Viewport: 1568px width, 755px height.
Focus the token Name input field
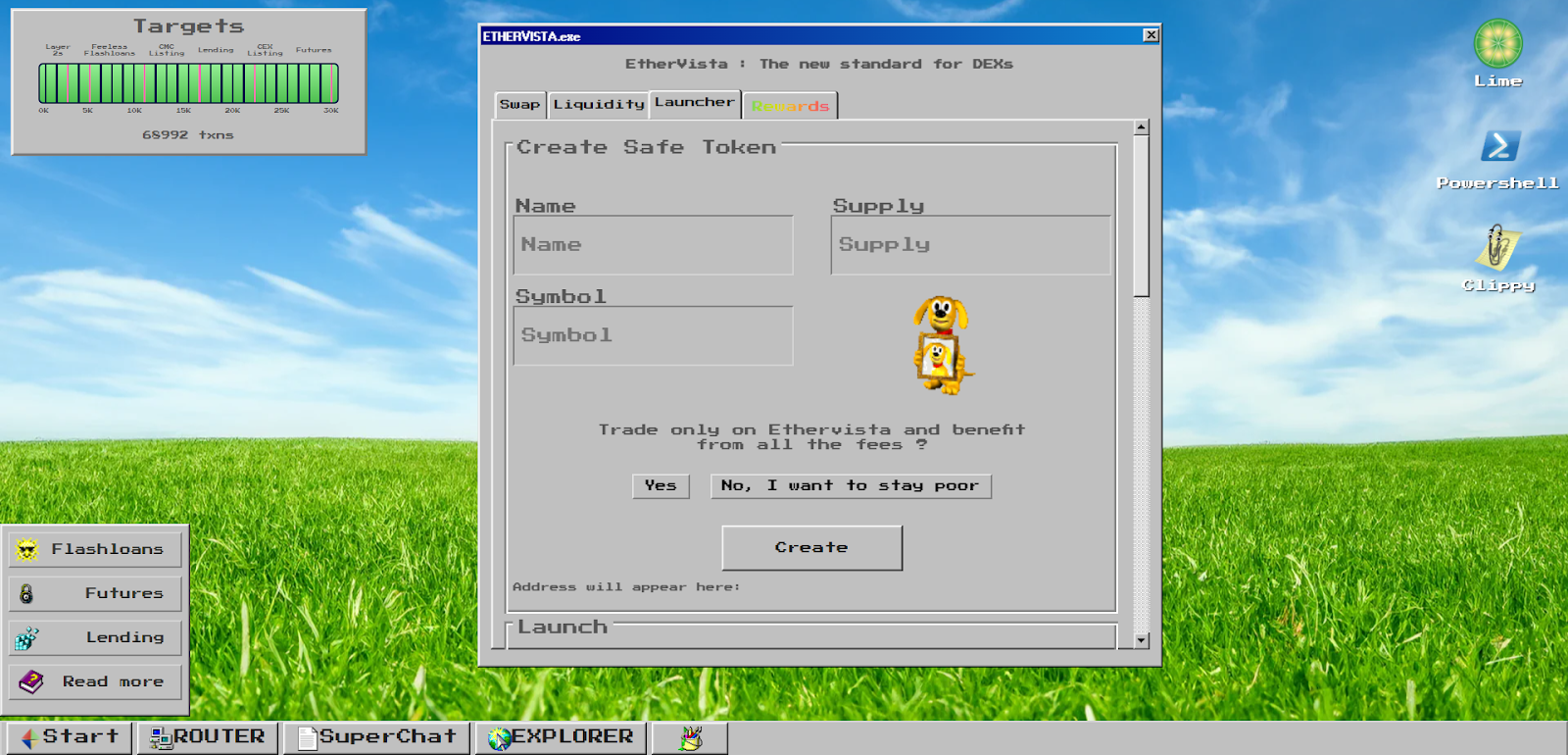tap(653, 245)
